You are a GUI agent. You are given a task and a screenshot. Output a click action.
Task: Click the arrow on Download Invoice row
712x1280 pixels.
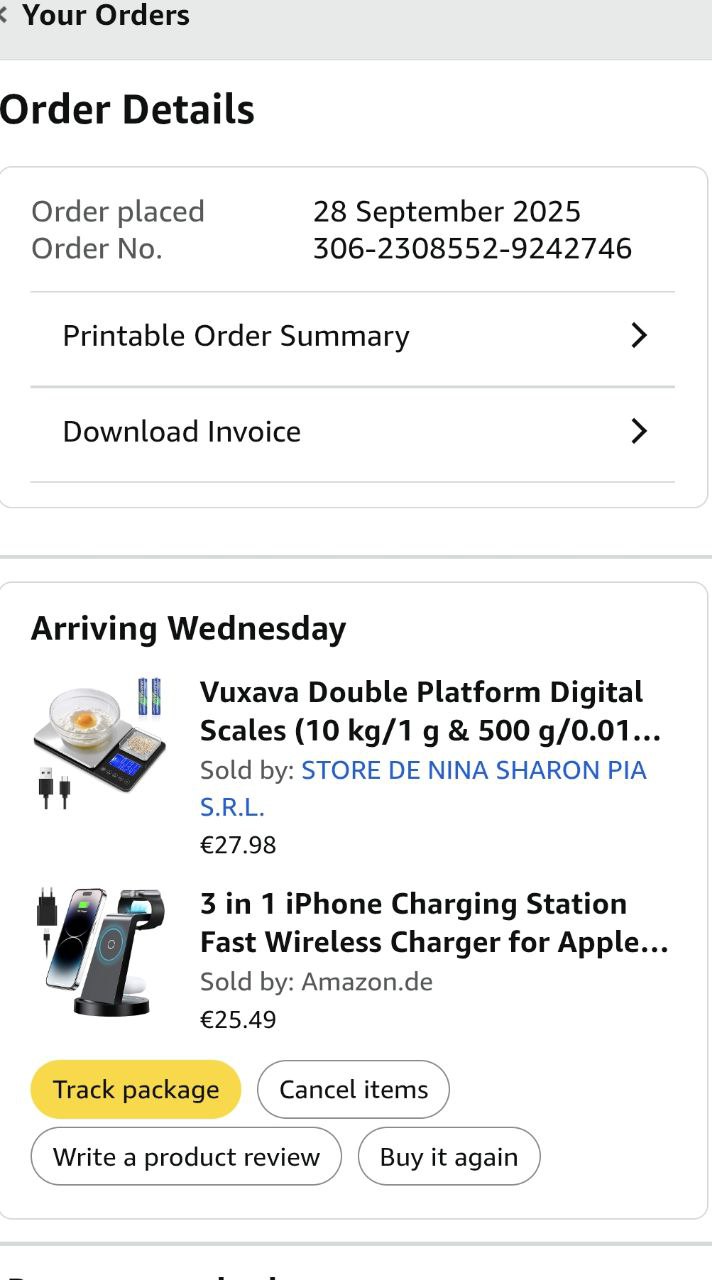pos(639,432)
